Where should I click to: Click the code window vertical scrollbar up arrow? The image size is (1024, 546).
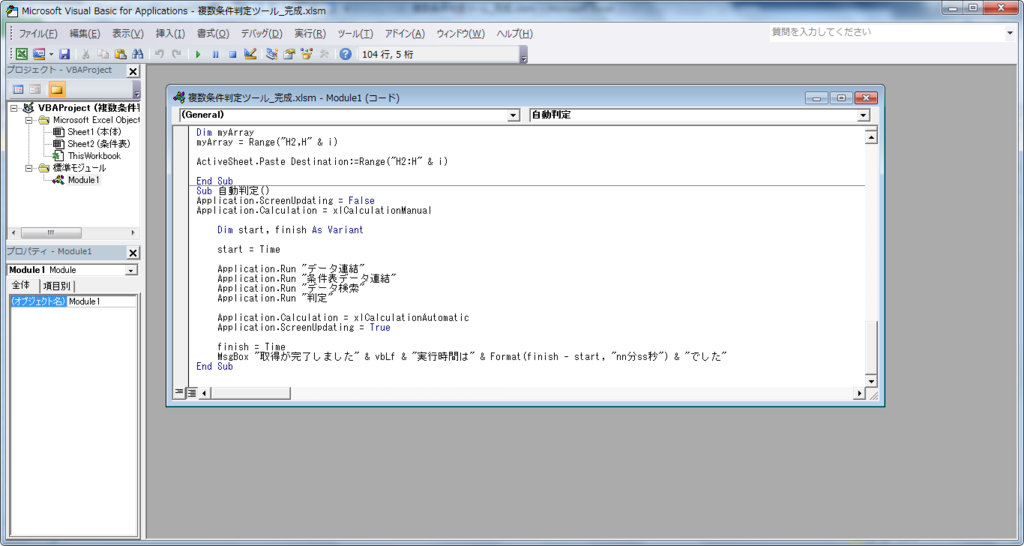(871, 137)
